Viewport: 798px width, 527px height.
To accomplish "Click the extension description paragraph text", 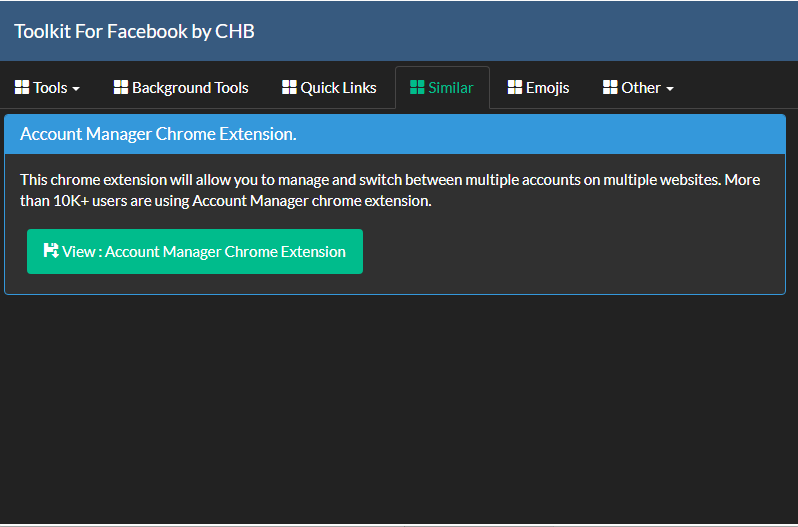I will 390,190.
